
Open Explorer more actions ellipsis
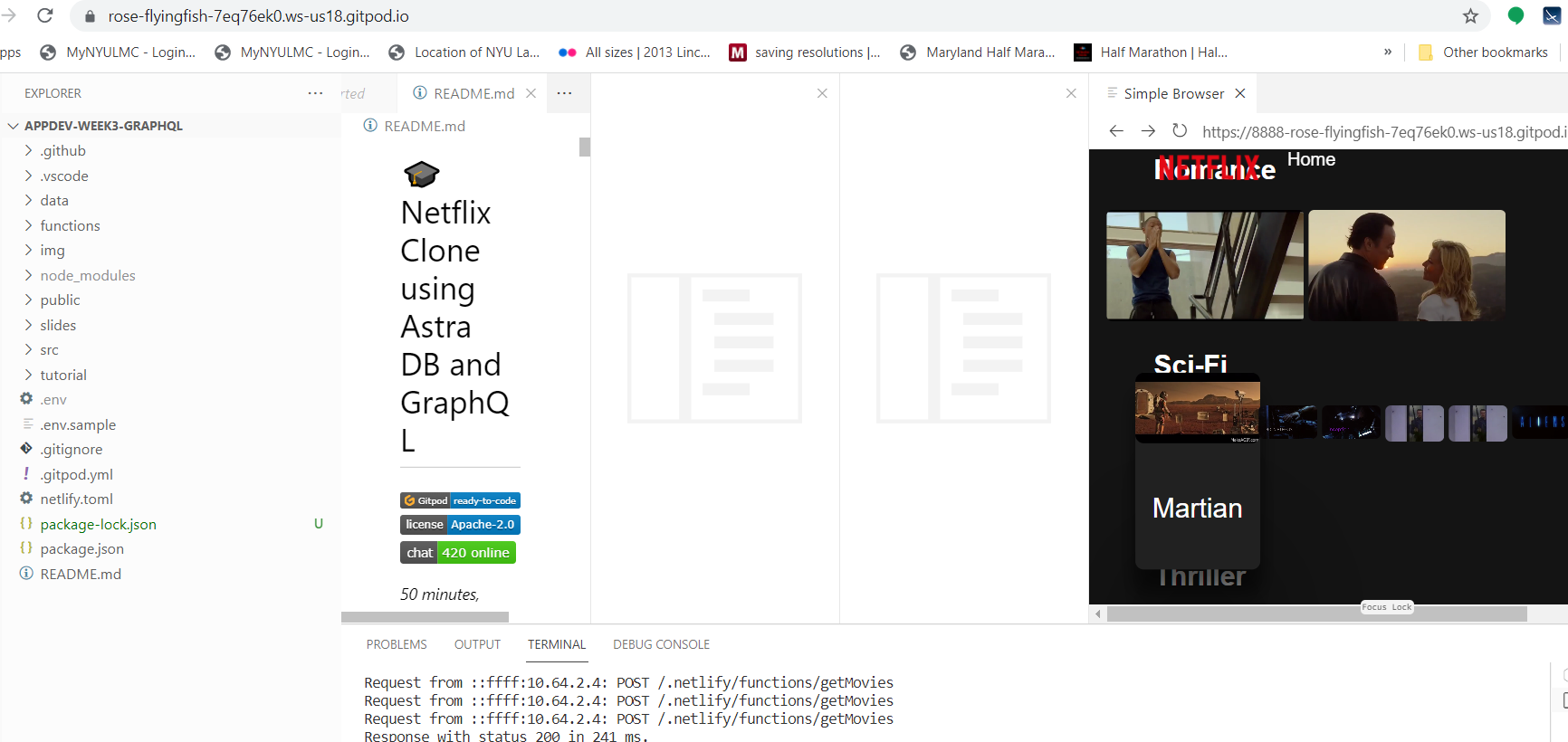point(315,93)
